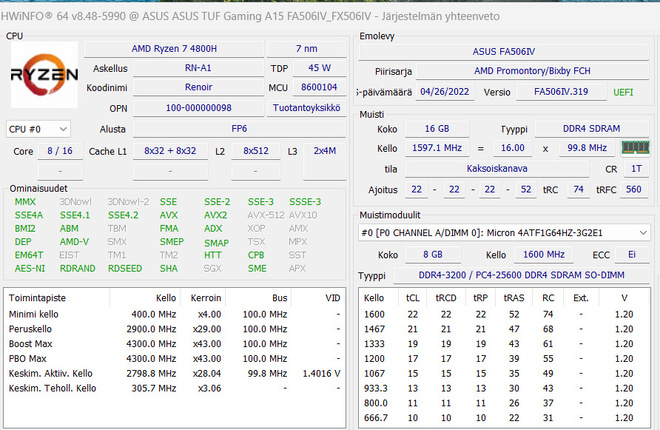This screenshot has height=430, width=660.
Task: Click the L1 cache value 8x32 + 8x32
Action: (170, 151)
